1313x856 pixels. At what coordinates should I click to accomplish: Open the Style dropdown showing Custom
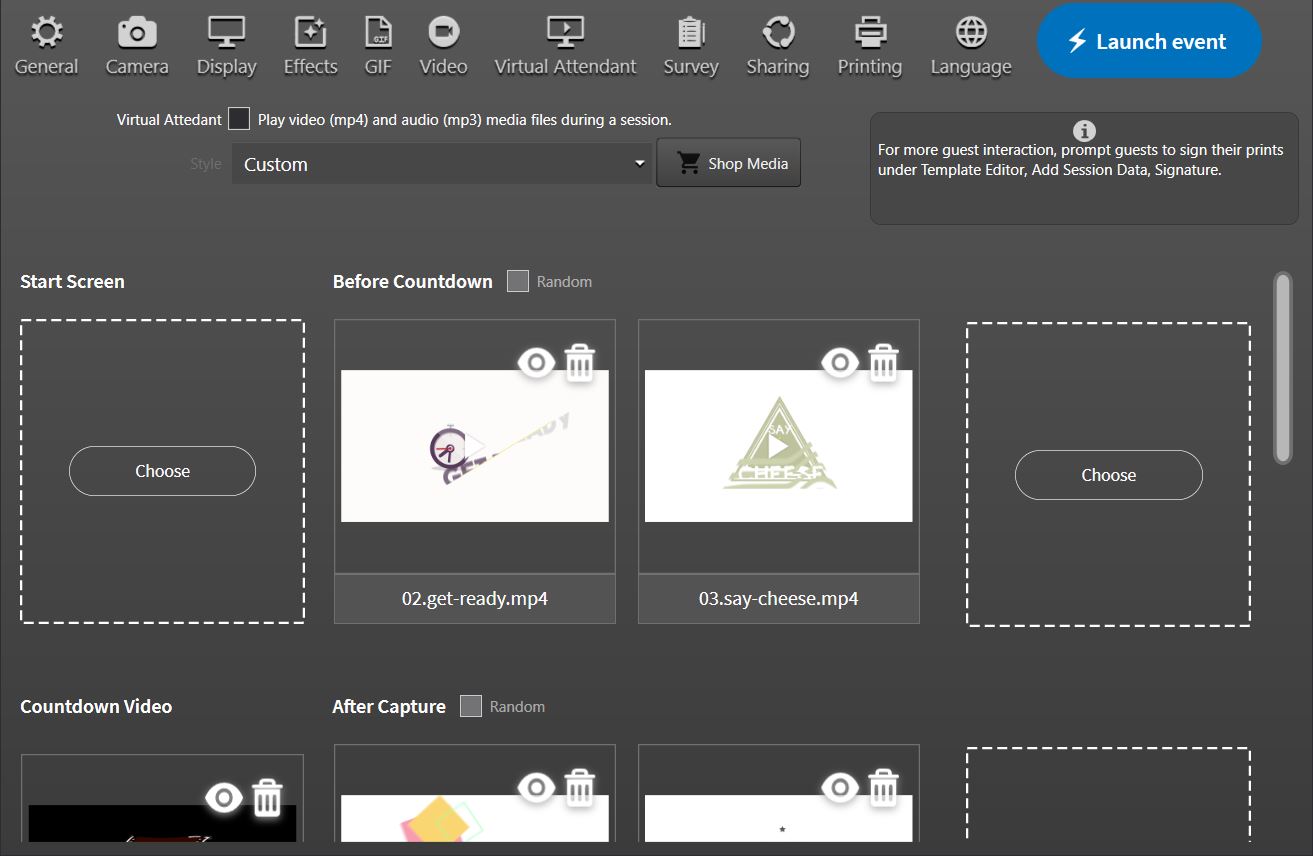442,164
